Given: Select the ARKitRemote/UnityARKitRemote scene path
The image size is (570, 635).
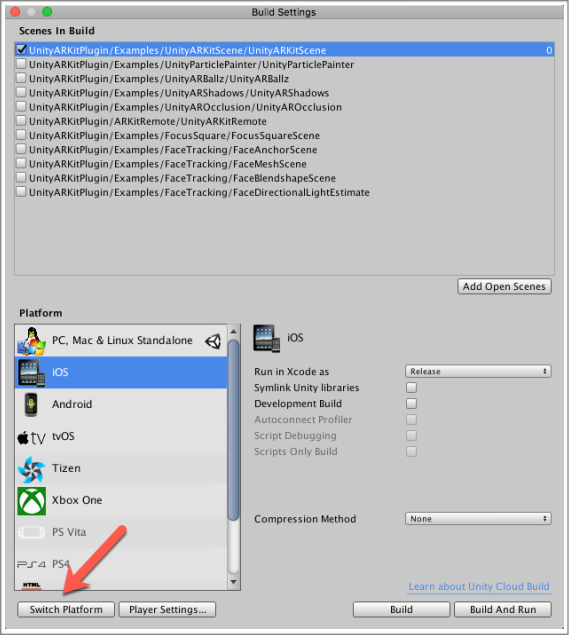Looking at the screenshot, I should [147, 121].
